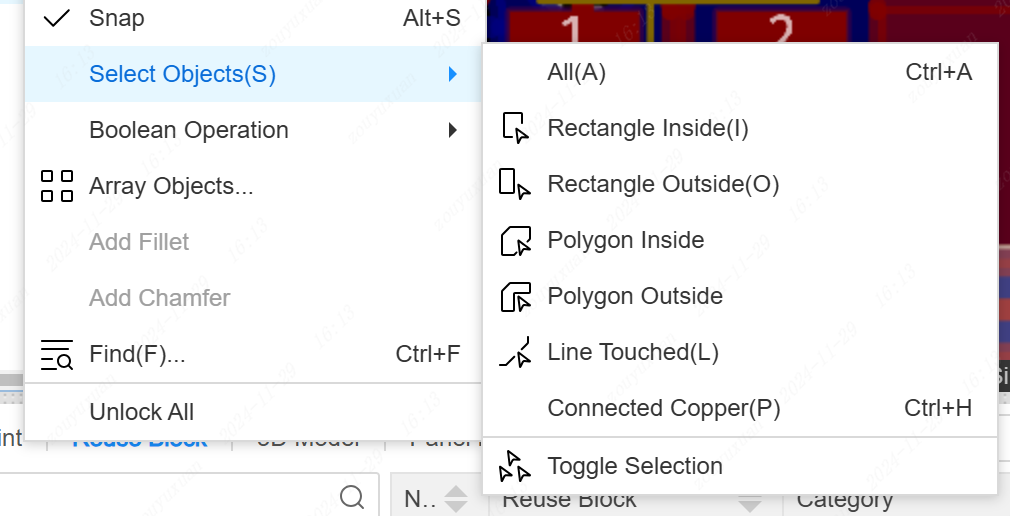Viewport: 1010px width, 516px height.
Task: Expand the Boolean Operation submenu arrow
Action: tap(453, 130)
